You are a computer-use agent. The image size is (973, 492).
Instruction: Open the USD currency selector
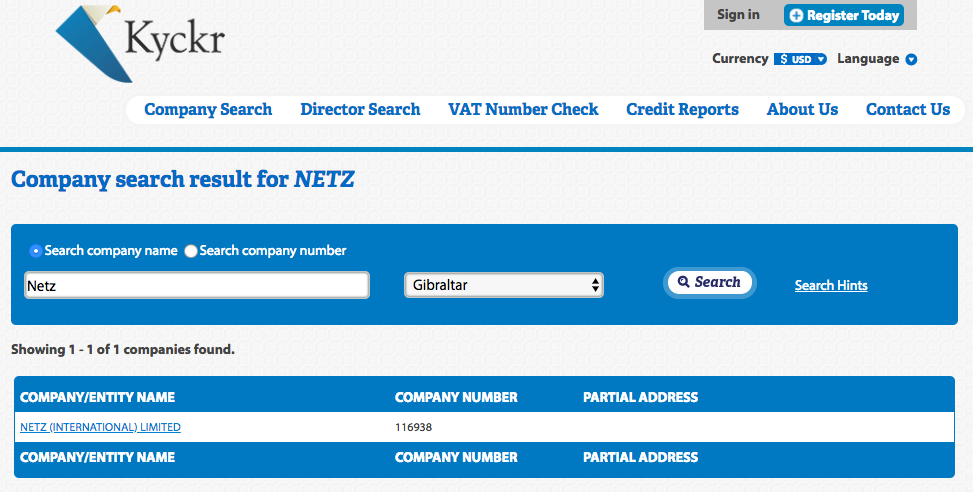(x=800, y=59)
